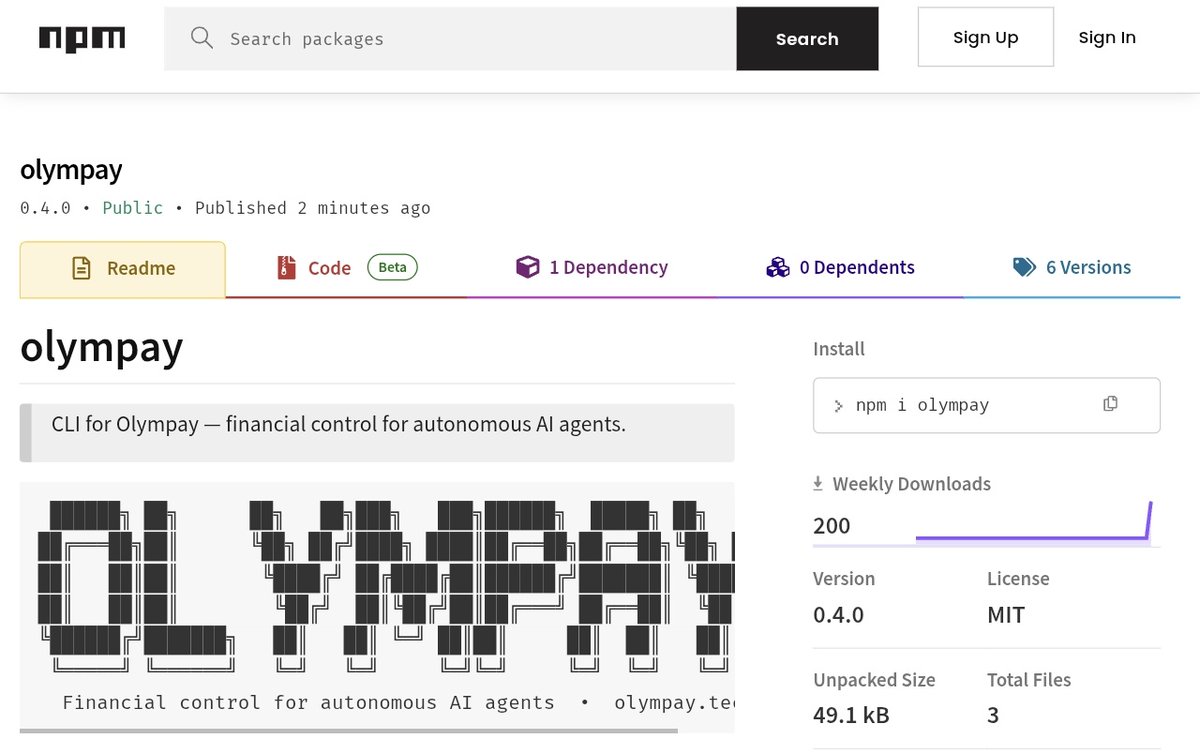Viewport: 1200px width, 754px height.
Task: Click the npm logo
Action: tap(82, 38)
